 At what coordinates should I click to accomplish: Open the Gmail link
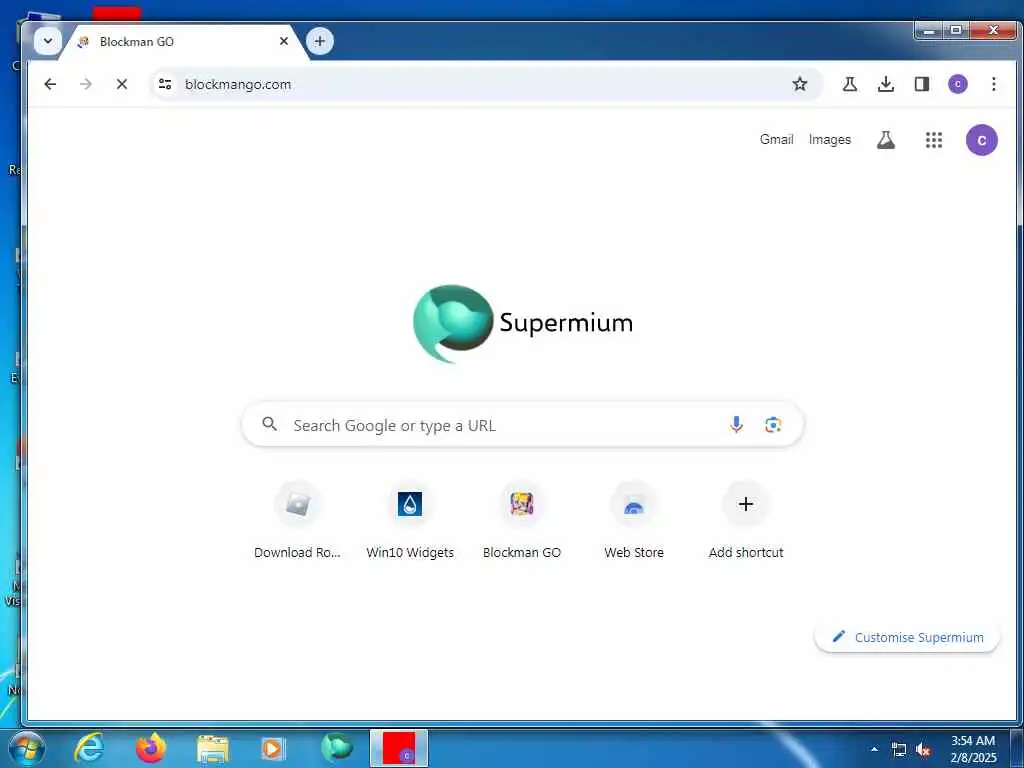point(776,140)
